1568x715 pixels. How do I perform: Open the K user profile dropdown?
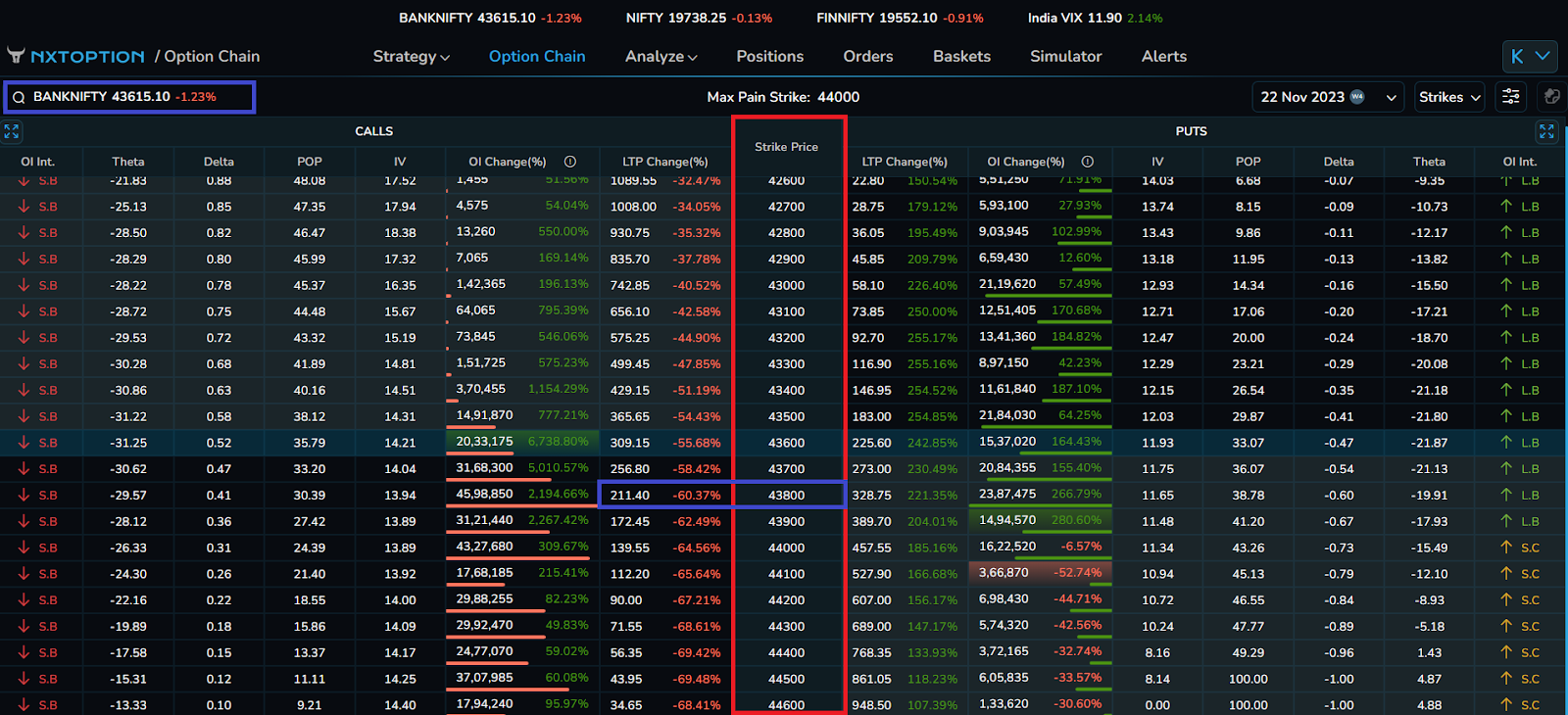pyautogui.click(x=1530, y=57)
